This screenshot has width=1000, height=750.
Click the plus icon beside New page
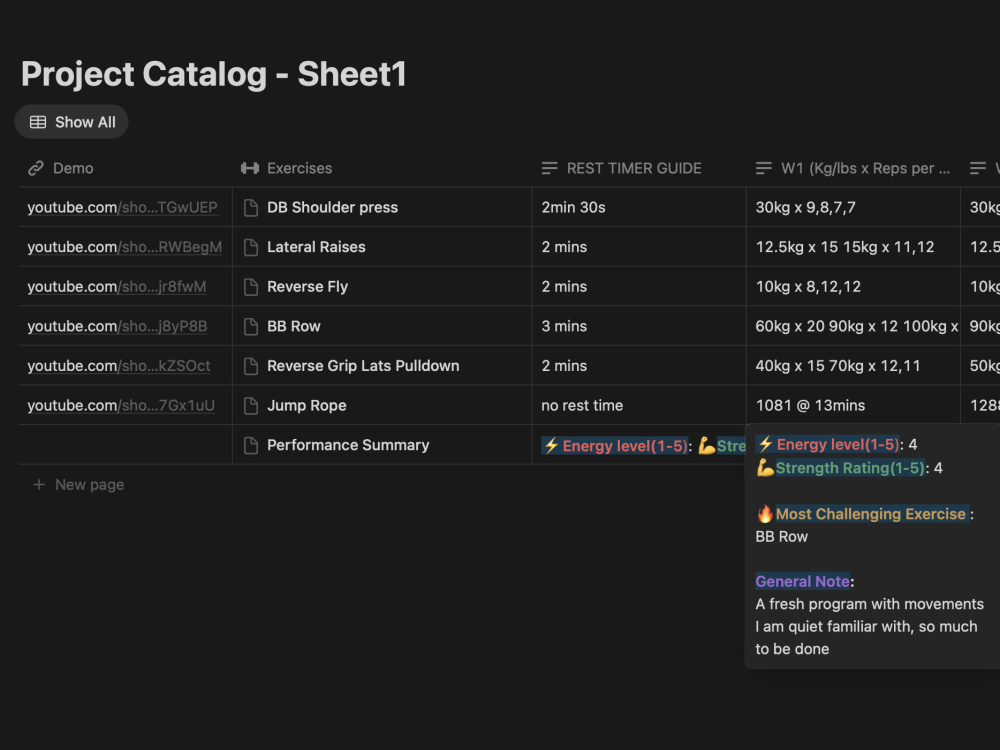tap(39, 485)
